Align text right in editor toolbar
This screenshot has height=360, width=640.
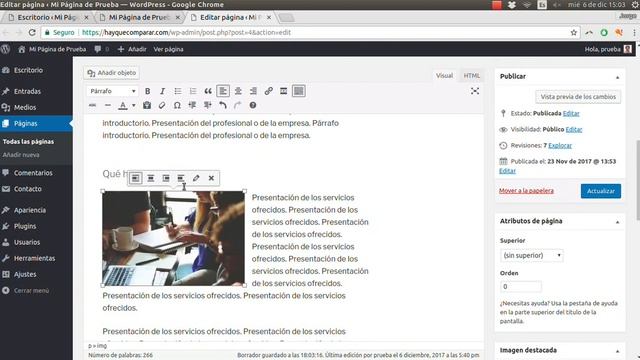[x=253, y=91]
